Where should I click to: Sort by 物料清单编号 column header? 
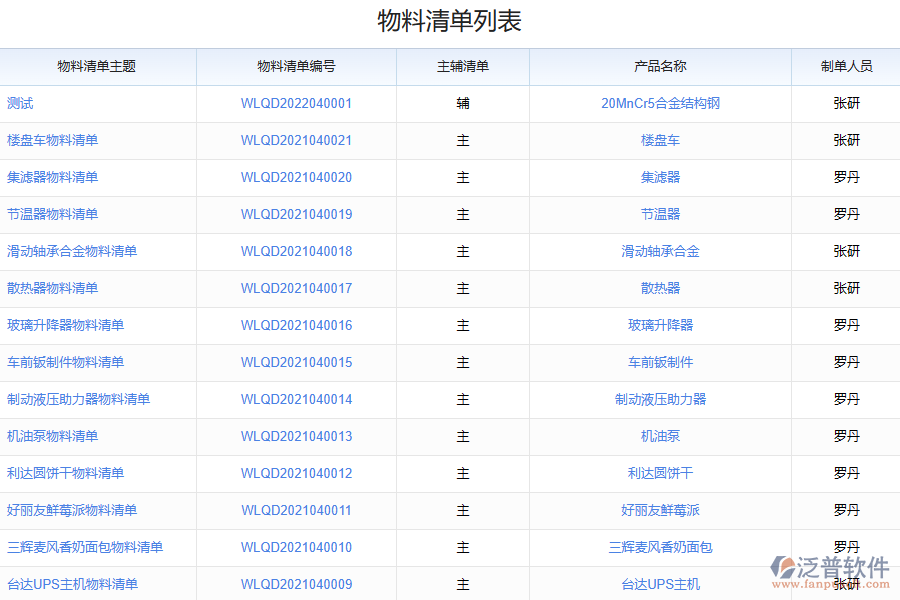click(x=296, y=66)
